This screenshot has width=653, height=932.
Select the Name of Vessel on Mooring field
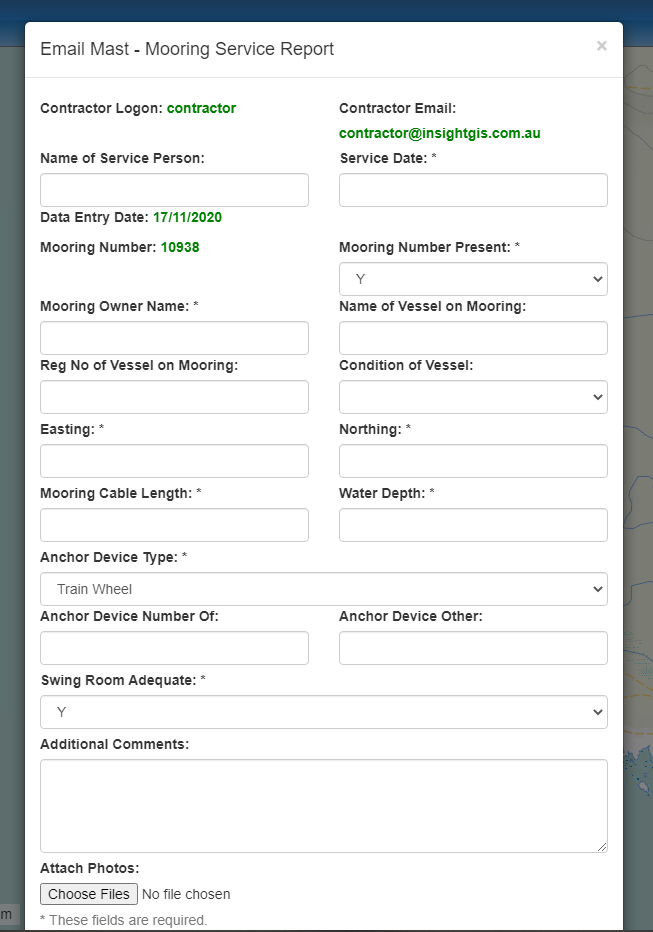tap(473, 338)
